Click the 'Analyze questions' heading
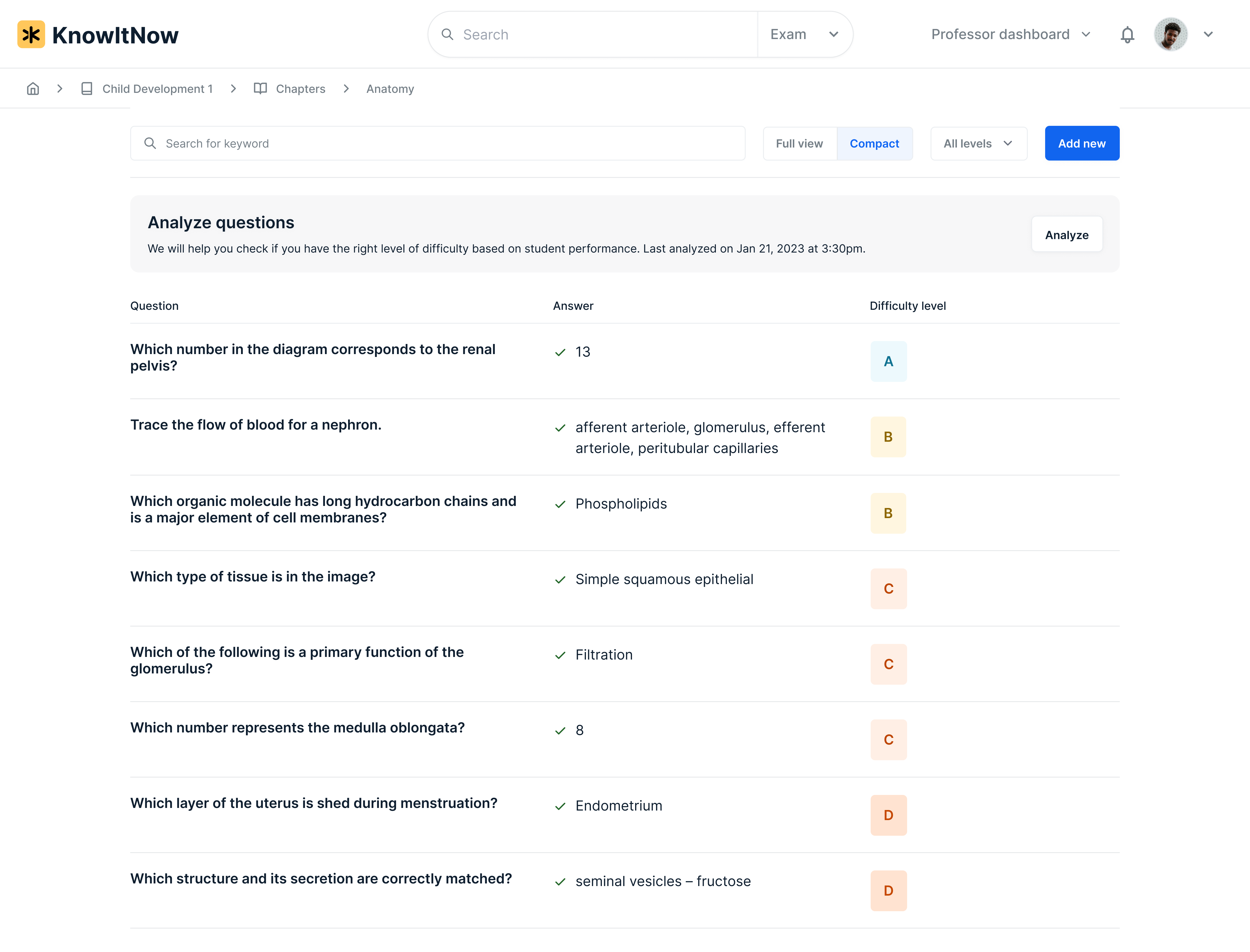 pyautogui.click(x=221, y=223)
